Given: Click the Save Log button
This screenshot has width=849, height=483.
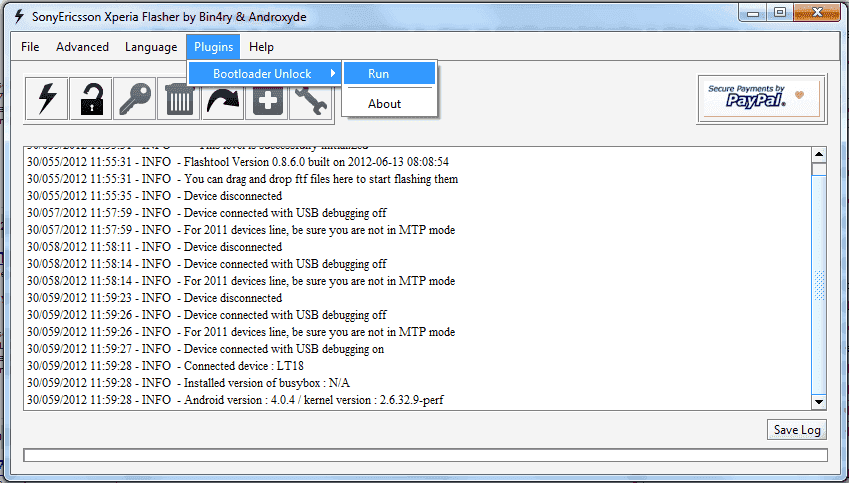Looking at the screenshot, I should coord(796,429).
